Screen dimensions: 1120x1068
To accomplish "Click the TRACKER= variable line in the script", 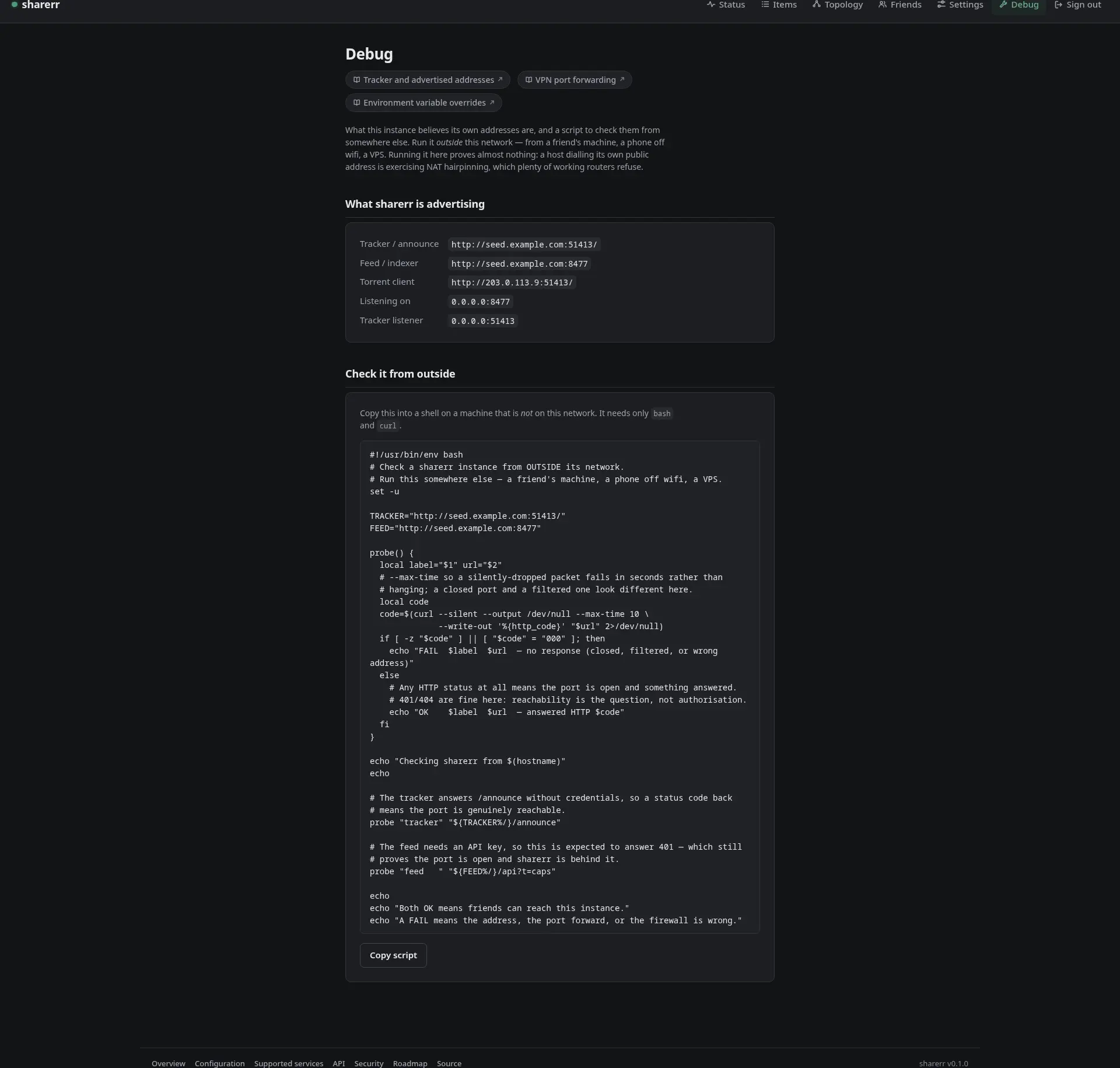I will pos(467,516).
